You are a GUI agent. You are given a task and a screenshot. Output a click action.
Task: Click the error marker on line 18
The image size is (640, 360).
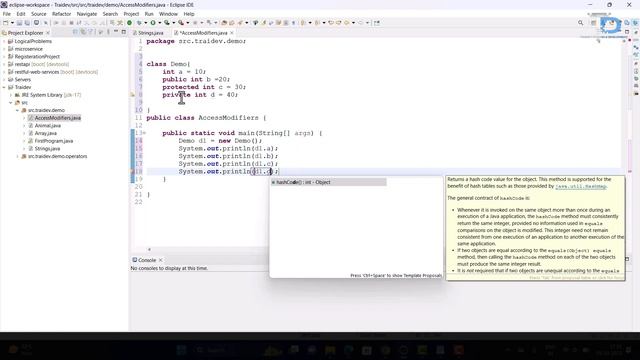132,171
